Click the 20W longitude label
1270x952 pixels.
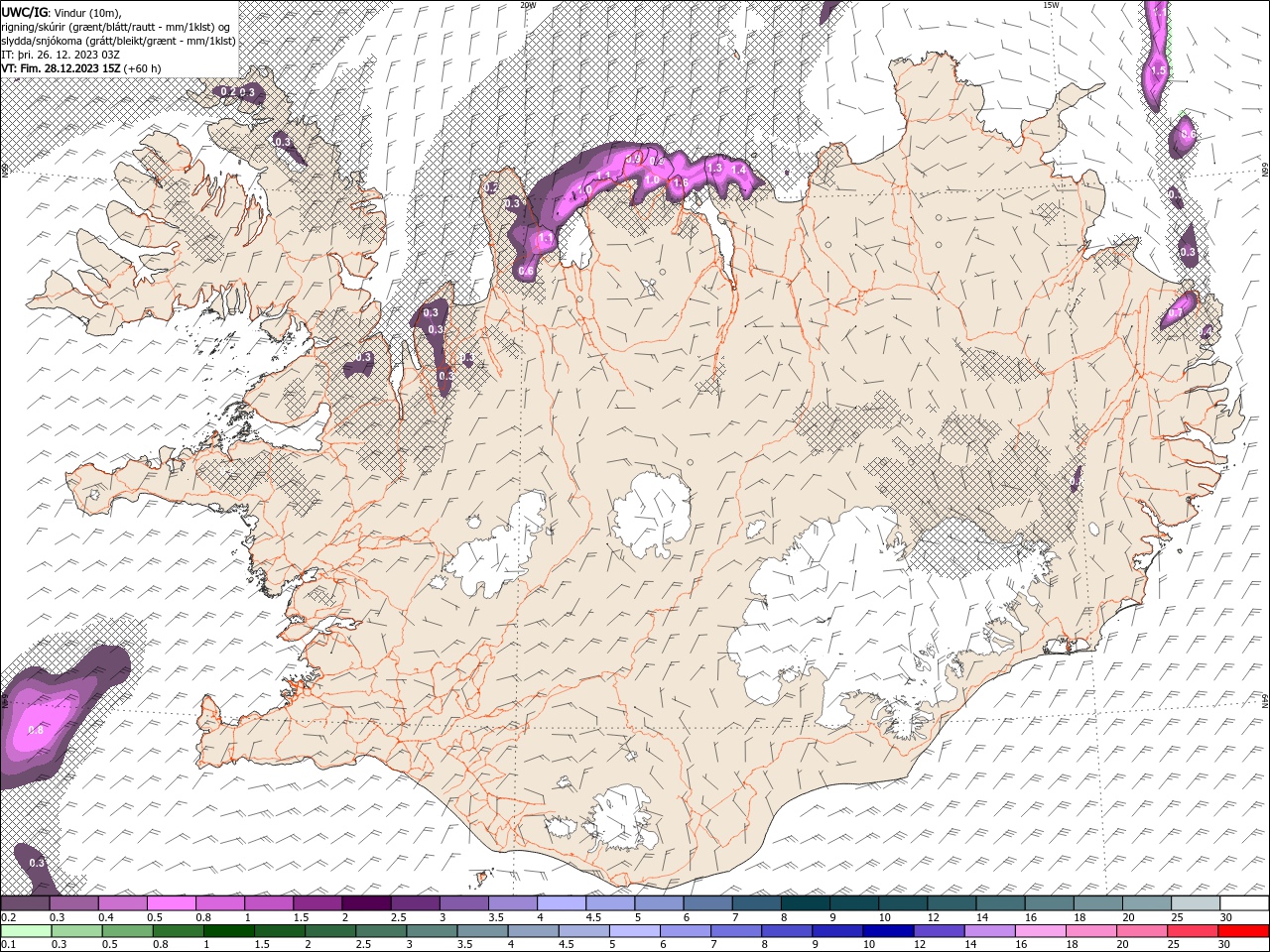coord(528,5)
